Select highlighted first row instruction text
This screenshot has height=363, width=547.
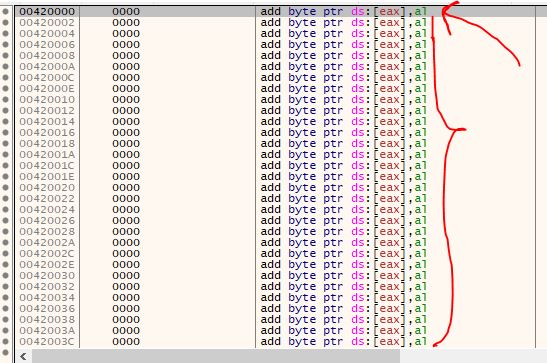(x=343, y=12)
